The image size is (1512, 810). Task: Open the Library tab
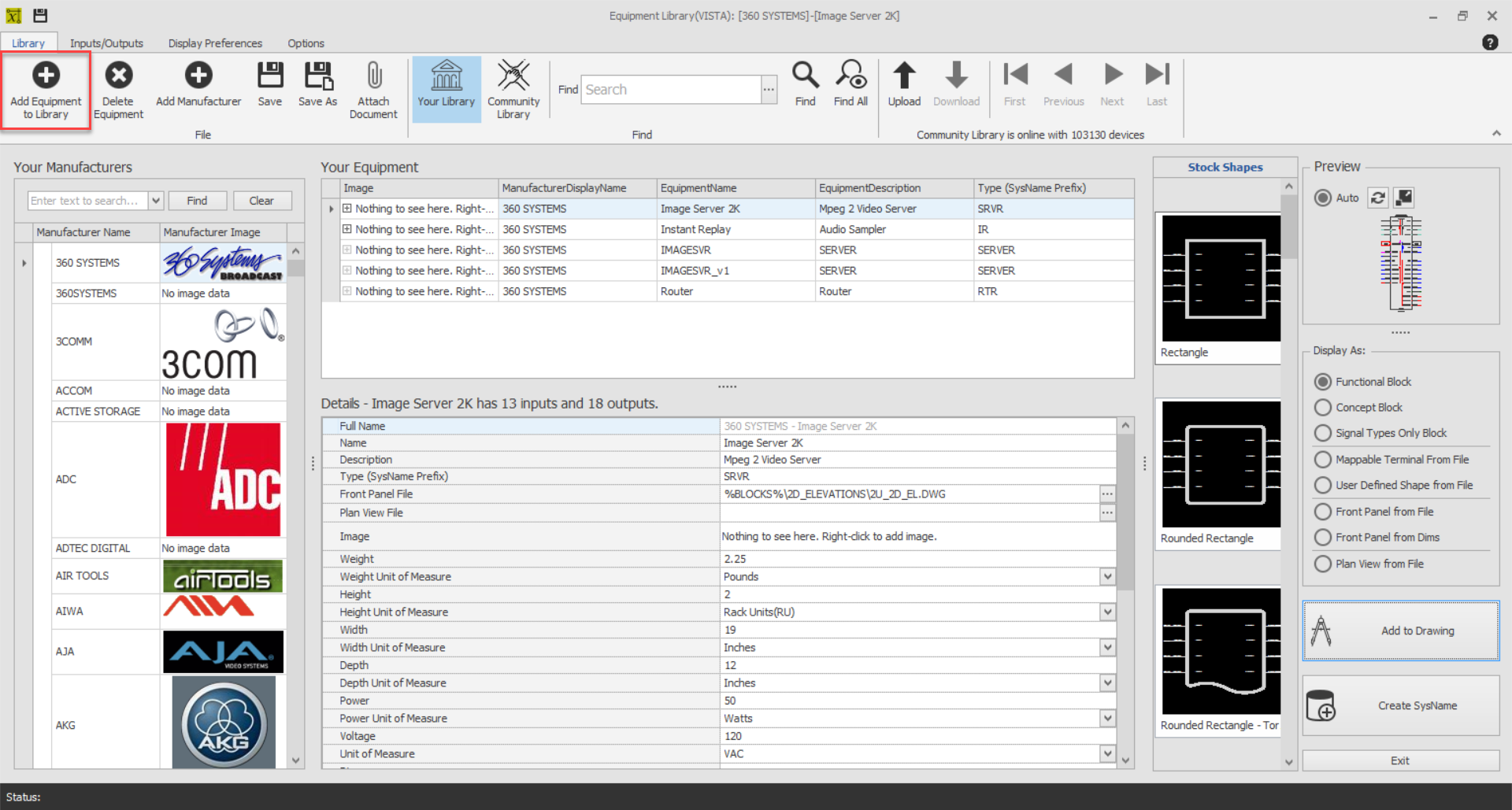(x=28, y=43)
